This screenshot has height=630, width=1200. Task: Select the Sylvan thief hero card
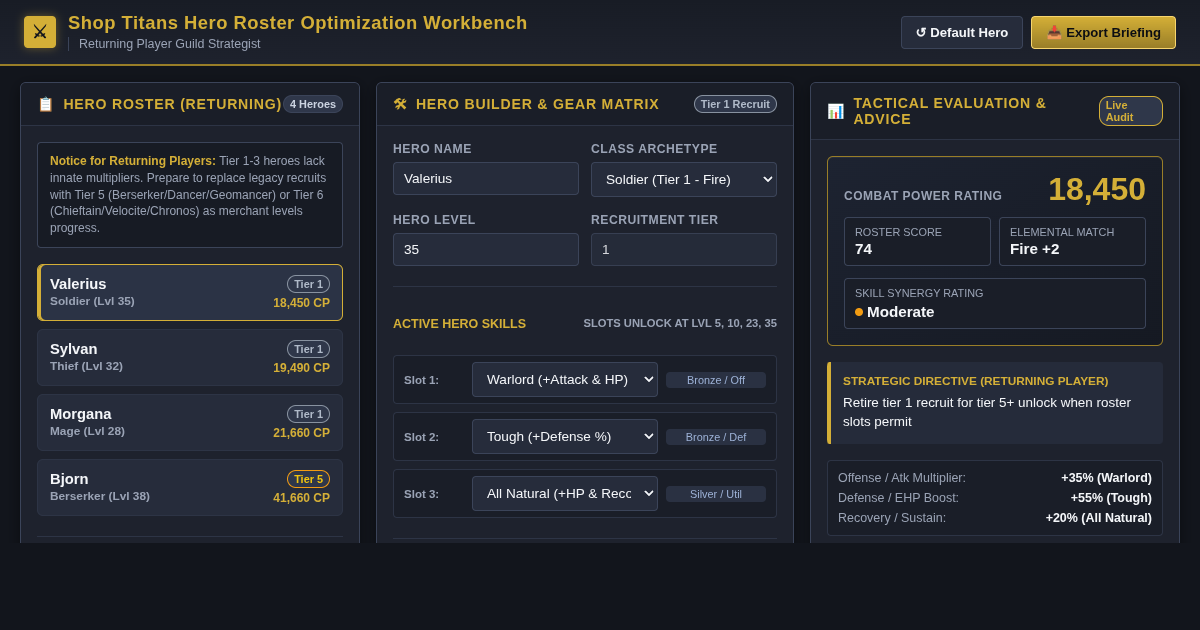pos(190,357)
